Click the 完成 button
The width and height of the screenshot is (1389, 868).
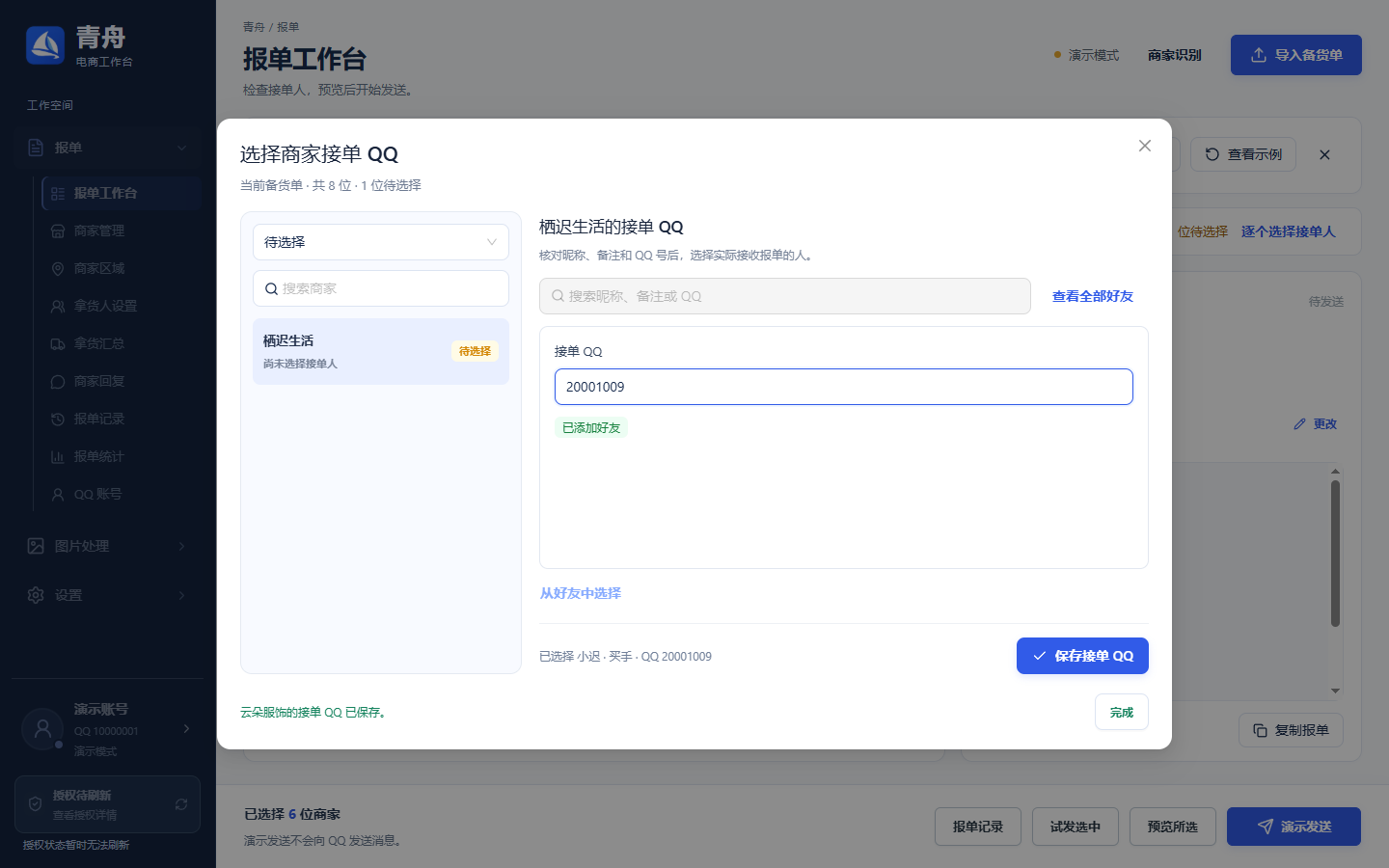pyautogui.click(x=1122, y=712)
